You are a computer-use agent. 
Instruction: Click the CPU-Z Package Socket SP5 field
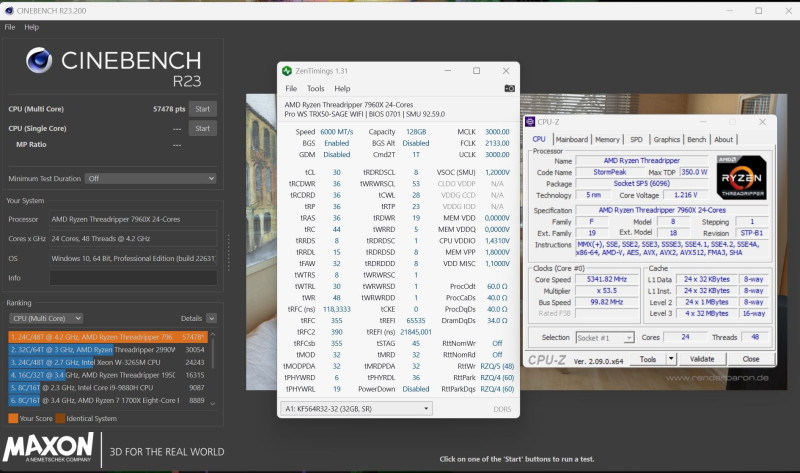(642, 184)
